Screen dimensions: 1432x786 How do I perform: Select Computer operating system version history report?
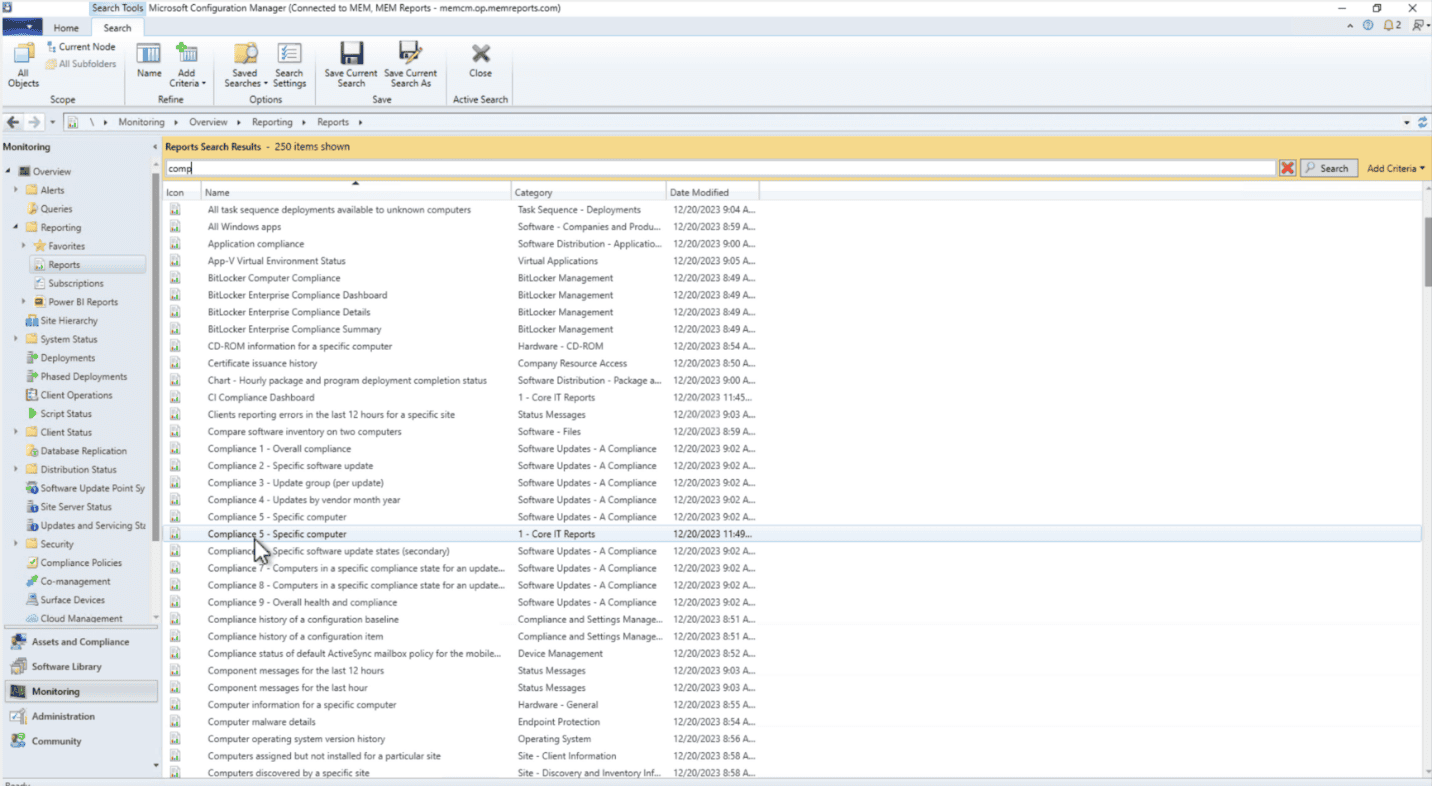click(x=296, y=739)
